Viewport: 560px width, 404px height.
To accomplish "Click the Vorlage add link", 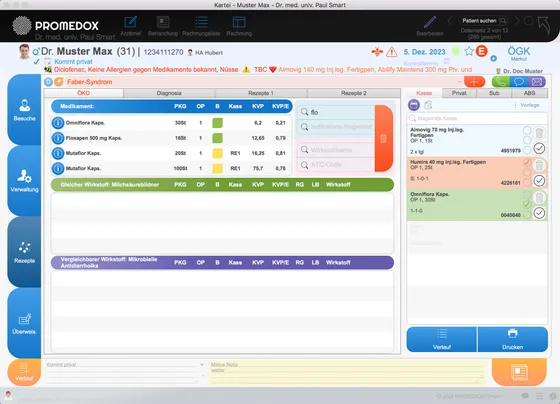I will [526, 105].
